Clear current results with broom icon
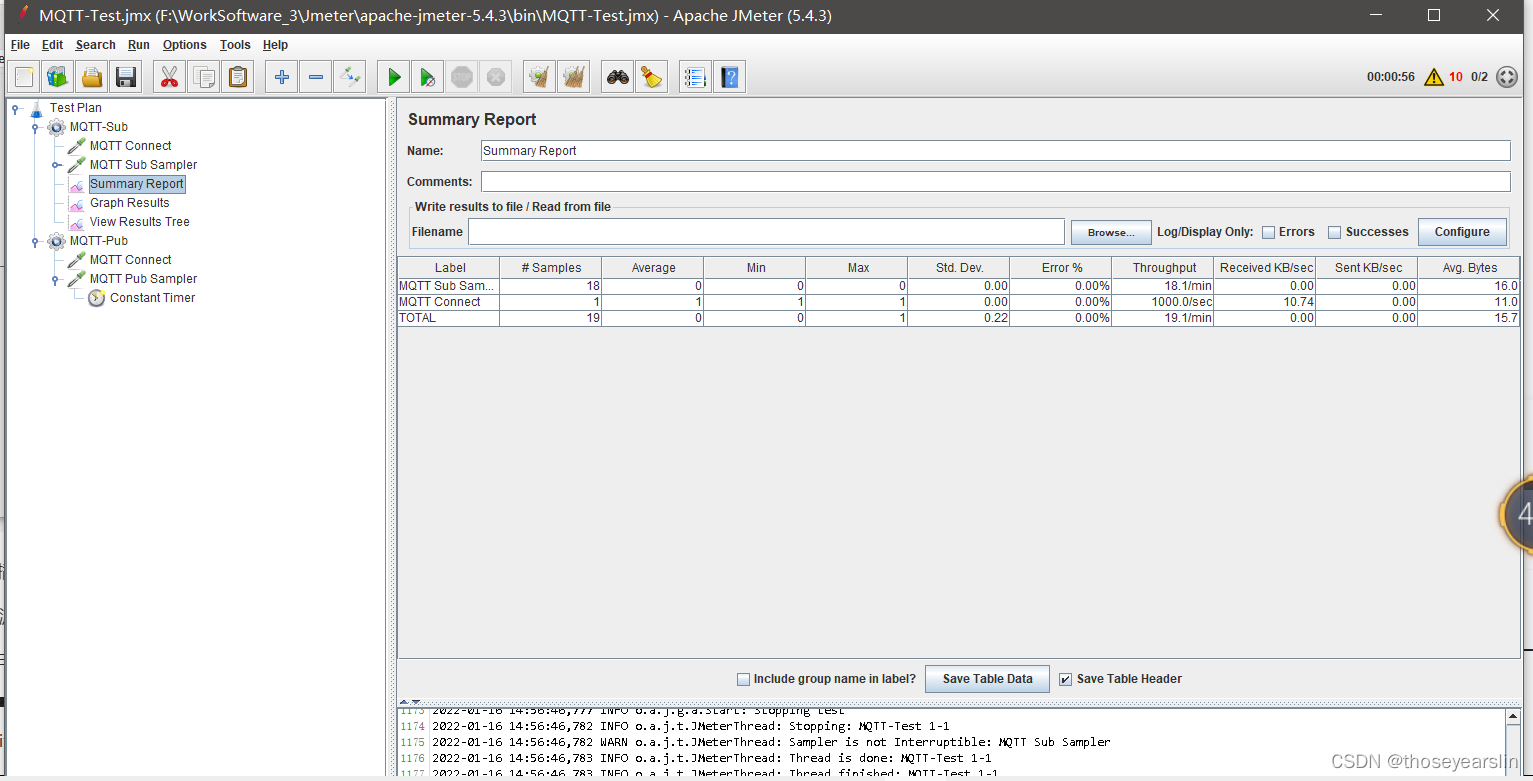Viewport: 1533px width, 781px height. click(x=540, y=77)
